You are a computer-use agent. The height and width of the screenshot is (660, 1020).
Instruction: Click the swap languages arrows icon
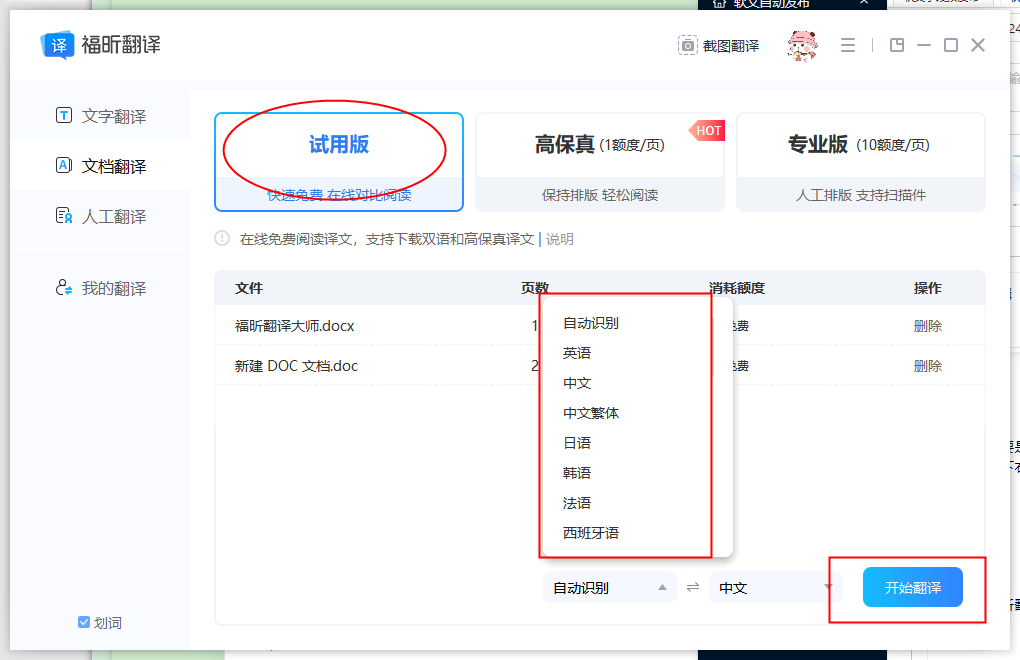pos(691,588)
